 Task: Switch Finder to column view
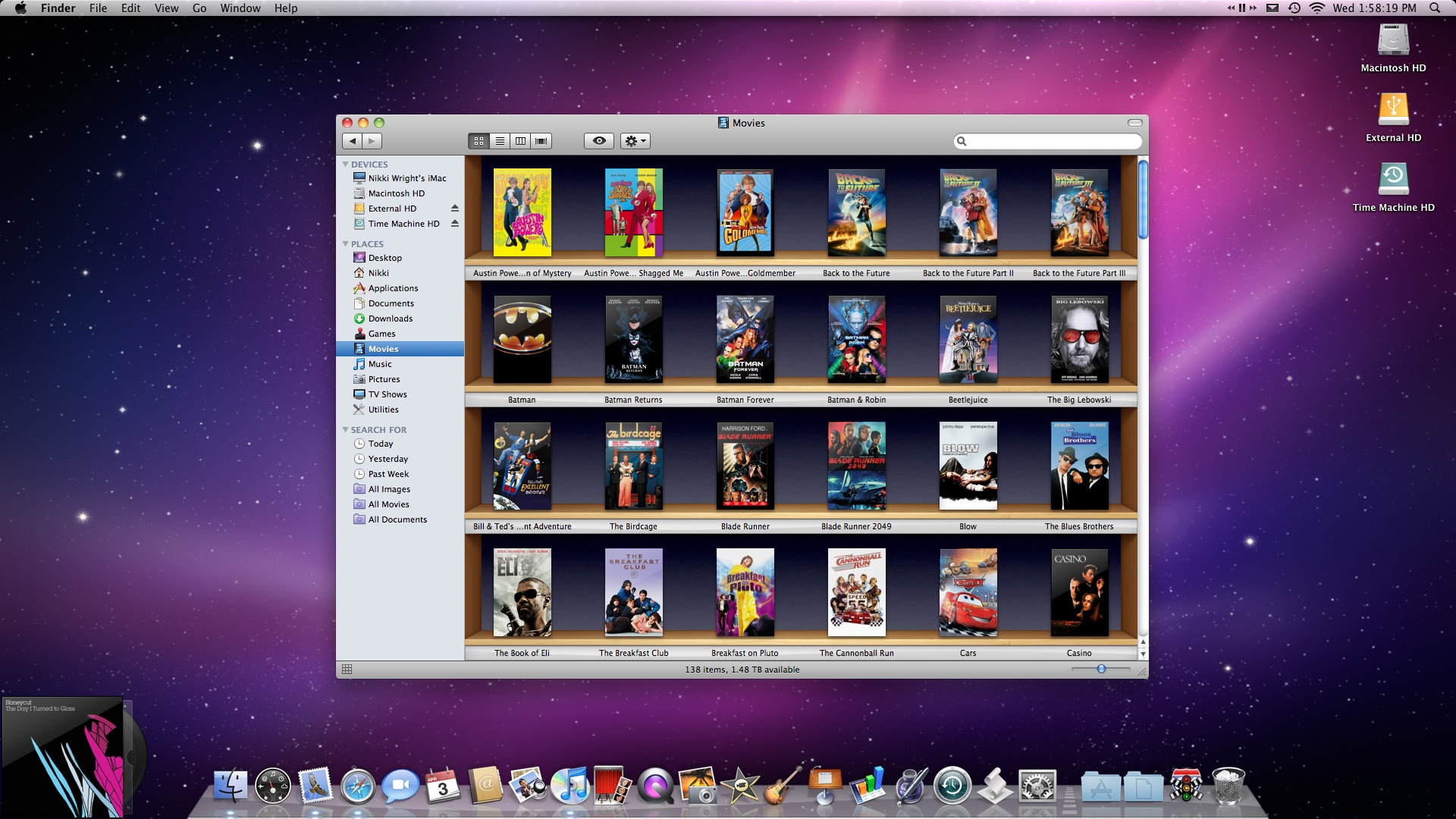pos(520,141)
